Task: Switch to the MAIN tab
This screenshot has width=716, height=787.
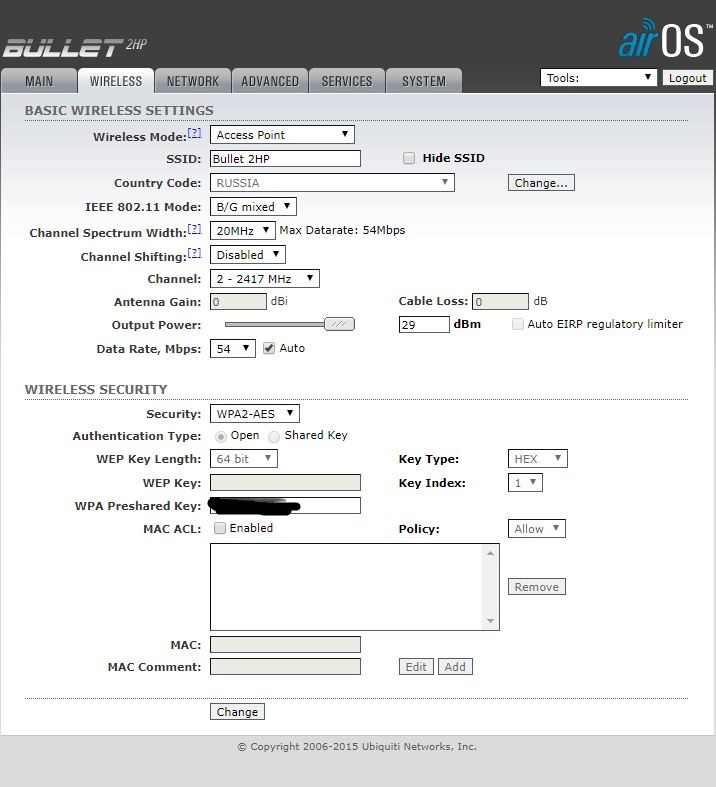Action: [39, 81]
